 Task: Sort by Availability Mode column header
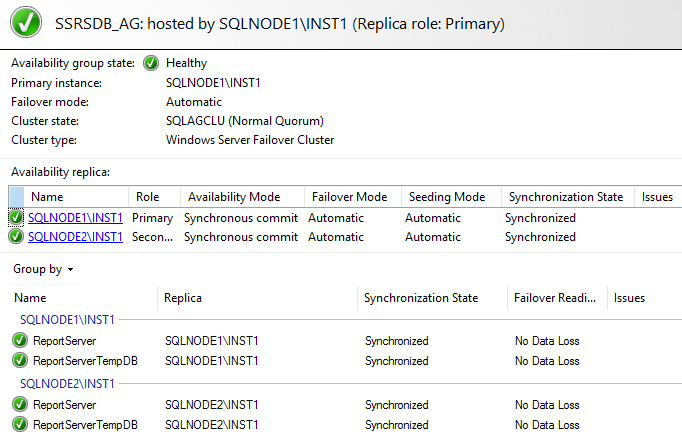[x=234, y=197]
